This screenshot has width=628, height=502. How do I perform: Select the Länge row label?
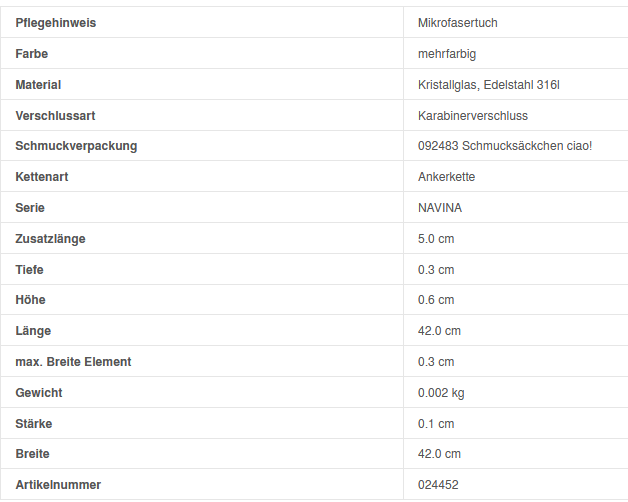pos(33,331)
